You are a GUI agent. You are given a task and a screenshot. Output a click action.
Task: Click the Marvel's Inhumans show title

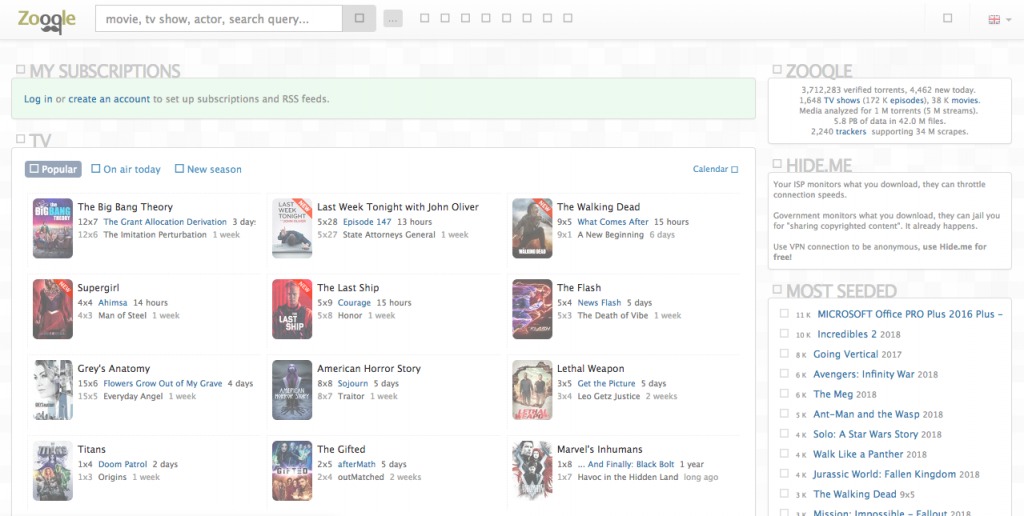[600, 450]
